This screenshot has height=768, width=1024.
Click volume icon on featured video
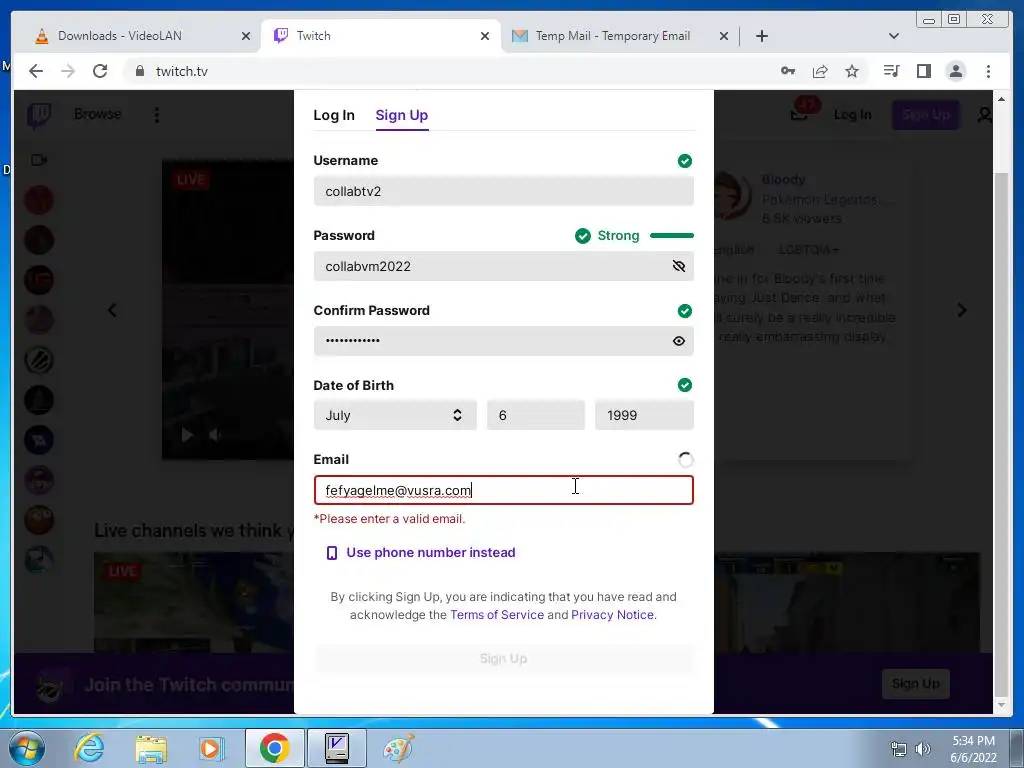point(214,435)
